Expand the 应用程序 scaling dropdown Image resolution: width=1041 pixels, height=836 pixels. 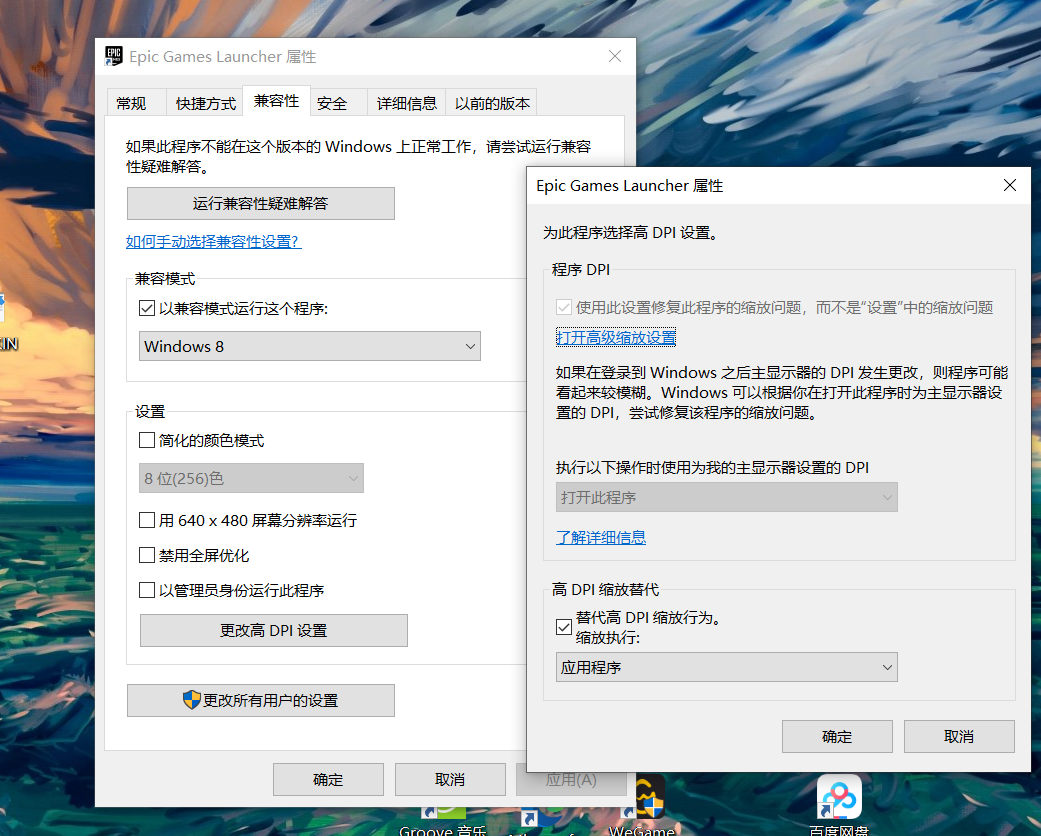point(726,667)
